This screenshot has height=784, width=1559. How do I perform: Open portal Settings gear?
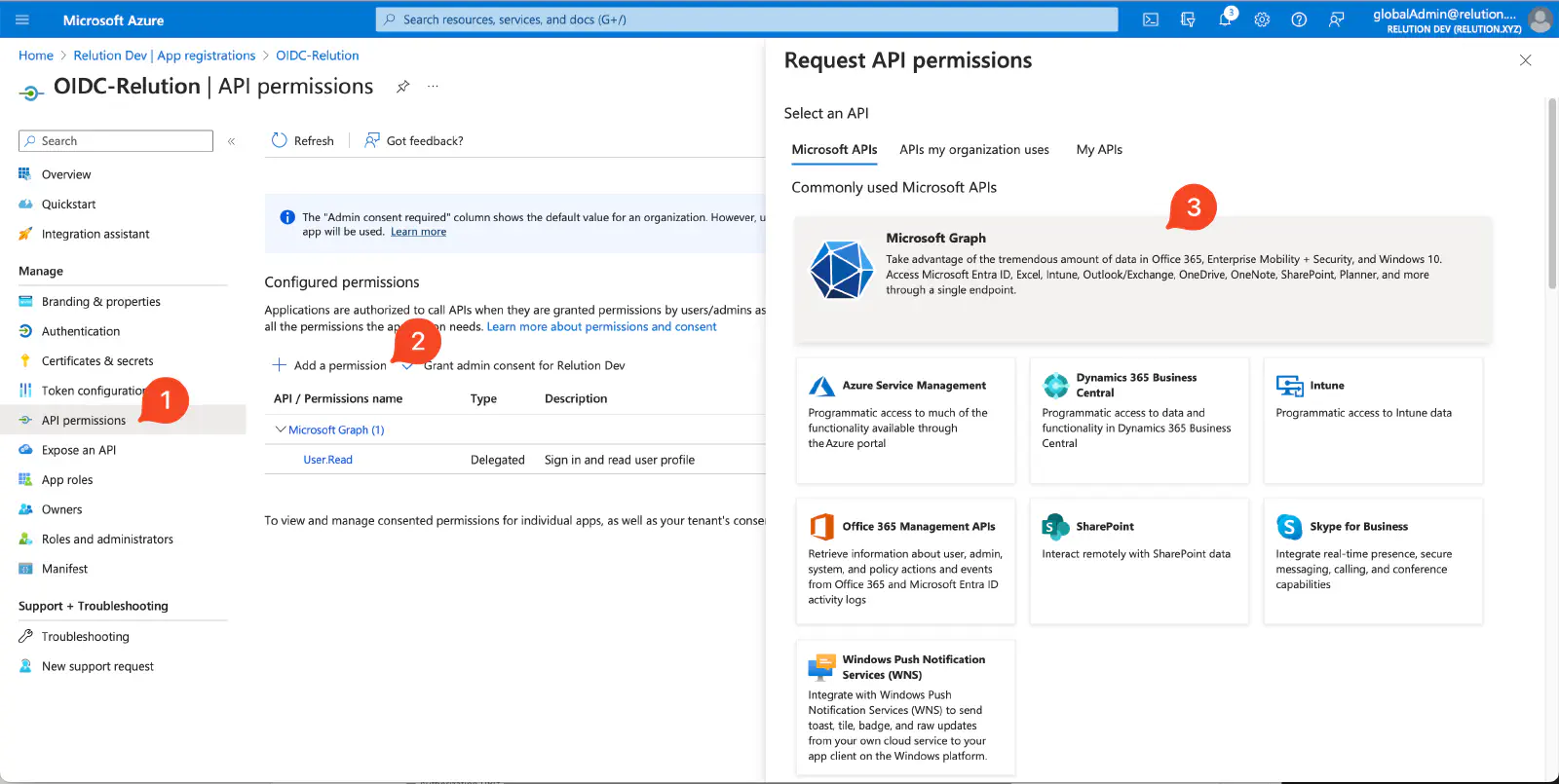[x=1262, y=19]
